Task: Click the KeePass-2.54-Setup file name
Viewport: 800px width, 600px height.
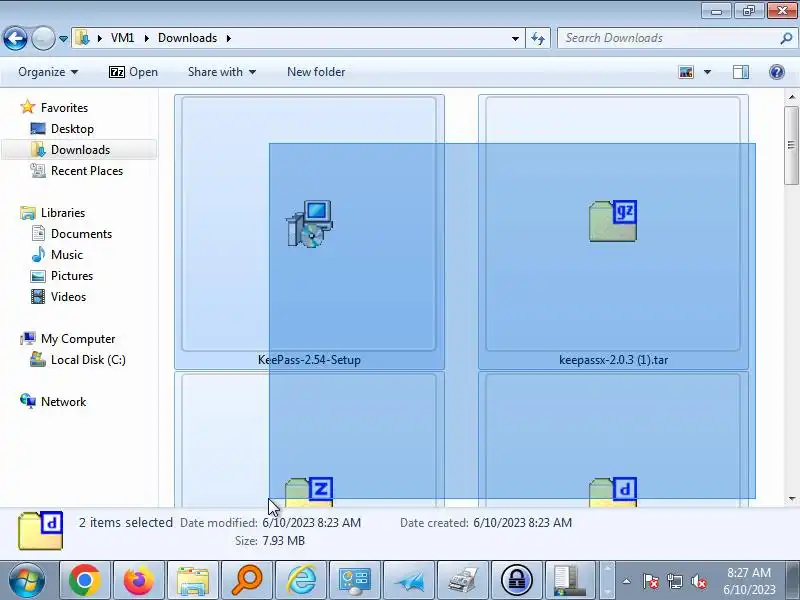Action: [x=309, y=360]
